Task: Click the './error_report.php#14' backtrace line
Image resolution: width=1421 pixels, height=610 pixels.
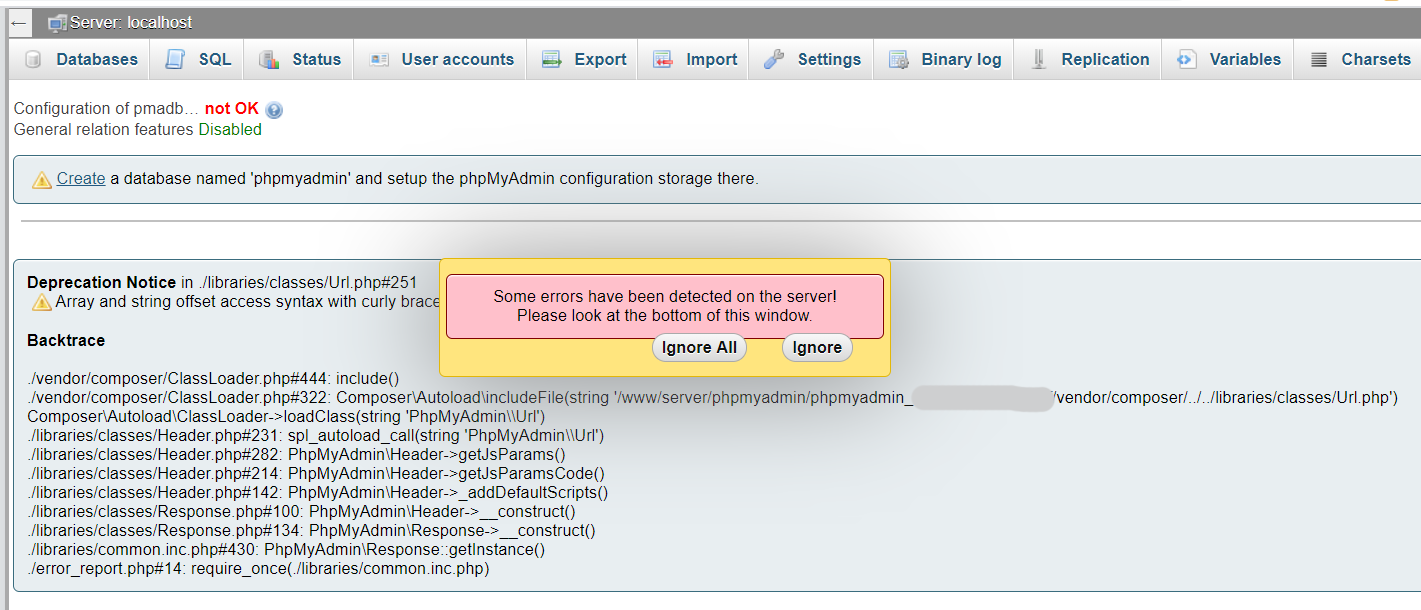Action: (258, 569)
